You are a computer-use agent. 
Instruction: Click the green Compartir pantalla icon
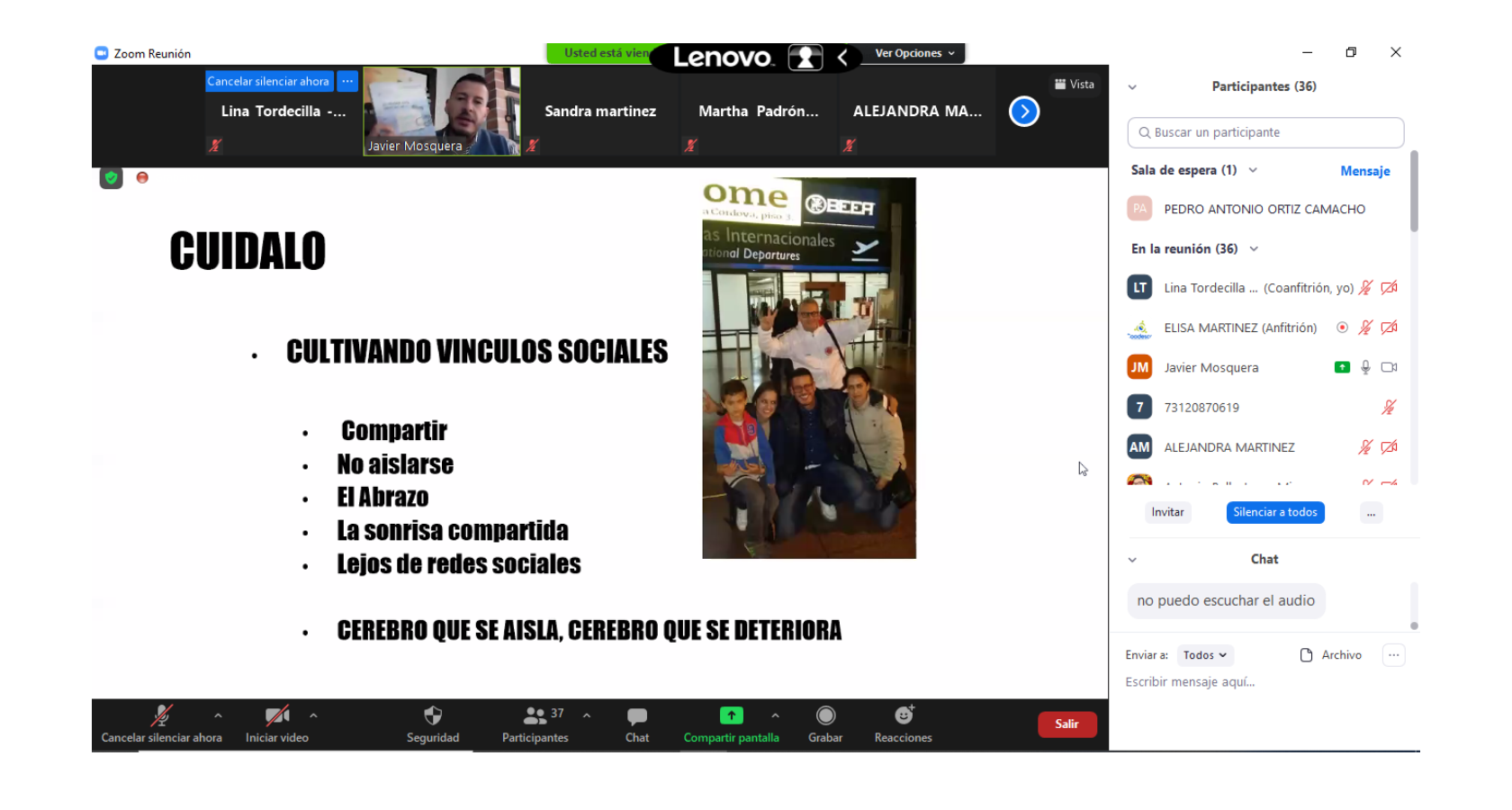coord(731,715)
